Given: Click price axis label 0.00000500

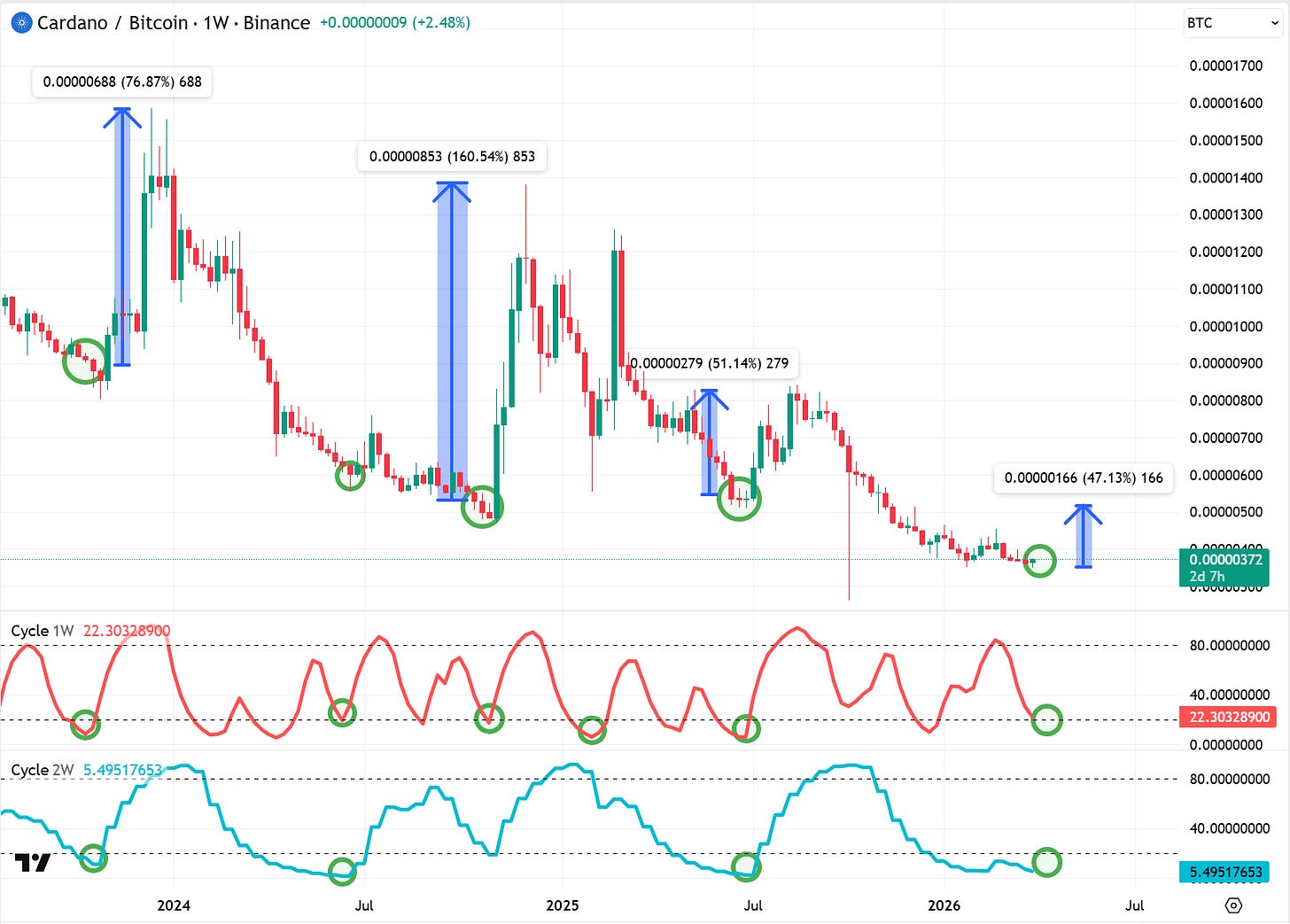Looking at the screenshot, I should pyautogui.click(x=1225, y=512).
